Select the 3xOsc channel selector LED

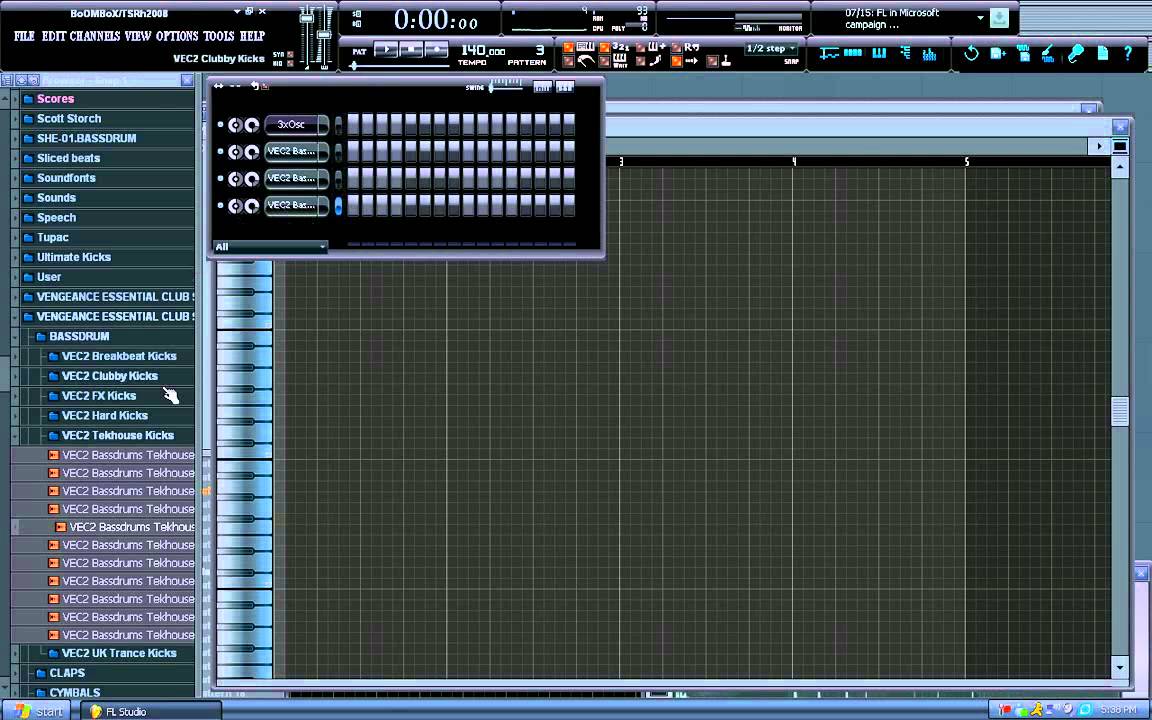338,125
